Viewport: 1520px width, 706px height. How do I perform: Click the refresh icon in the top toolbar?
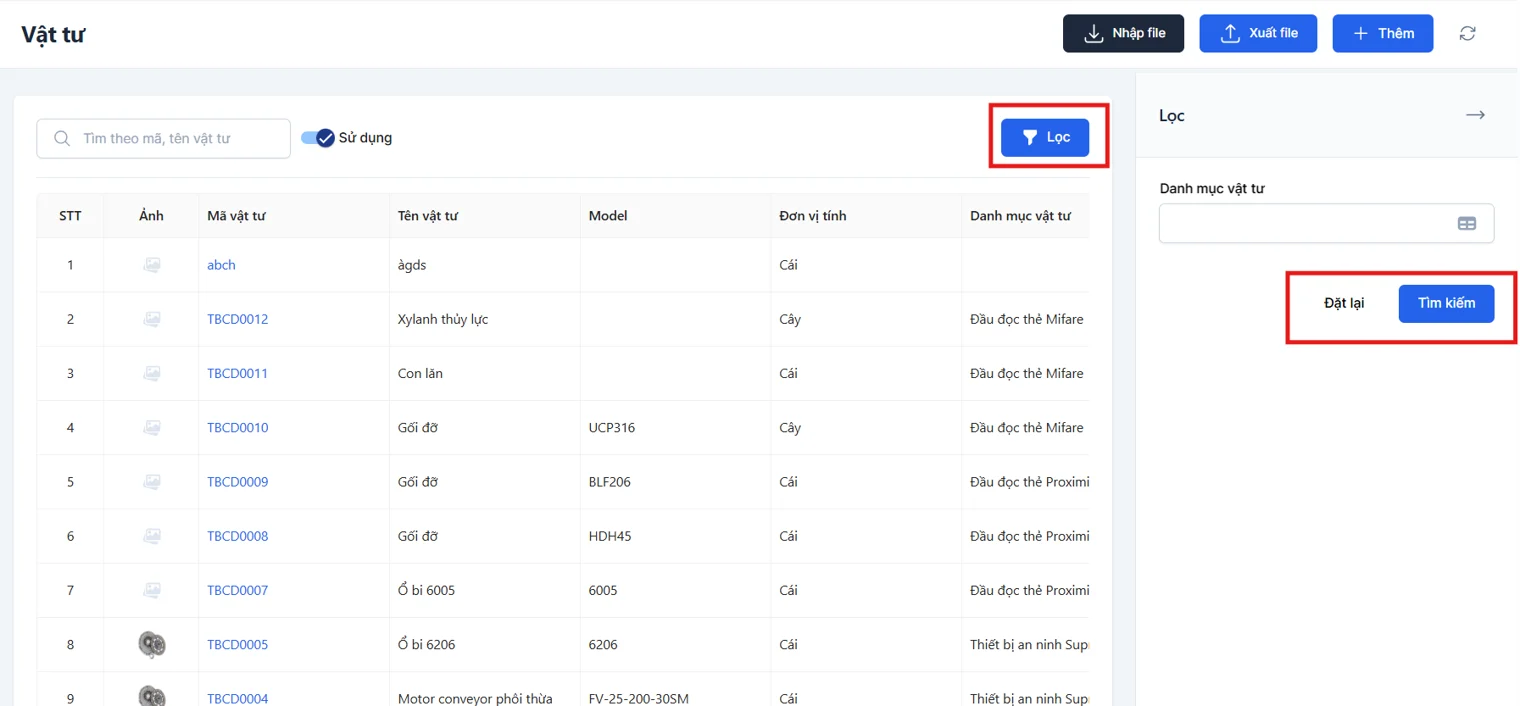[x=1467, y=33]
